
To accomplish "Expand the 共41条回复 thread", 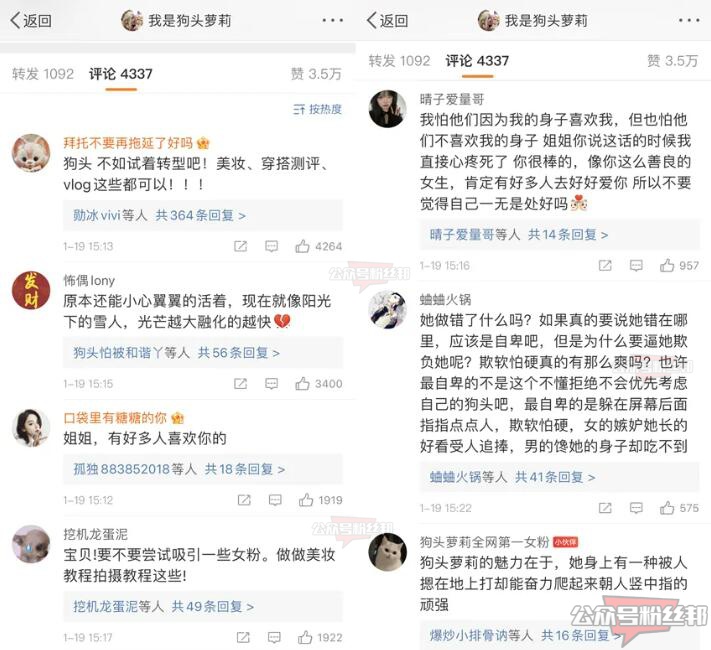I will [x=555, y=477].
